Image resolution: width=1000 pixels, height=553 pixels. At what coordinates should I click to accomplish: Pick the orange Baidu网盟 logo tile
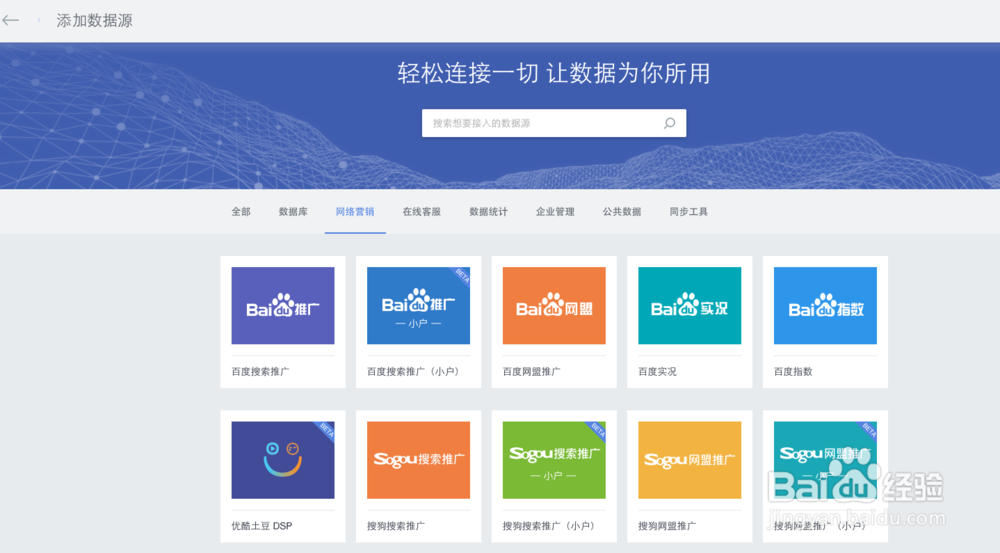click(x=554, y=306)
